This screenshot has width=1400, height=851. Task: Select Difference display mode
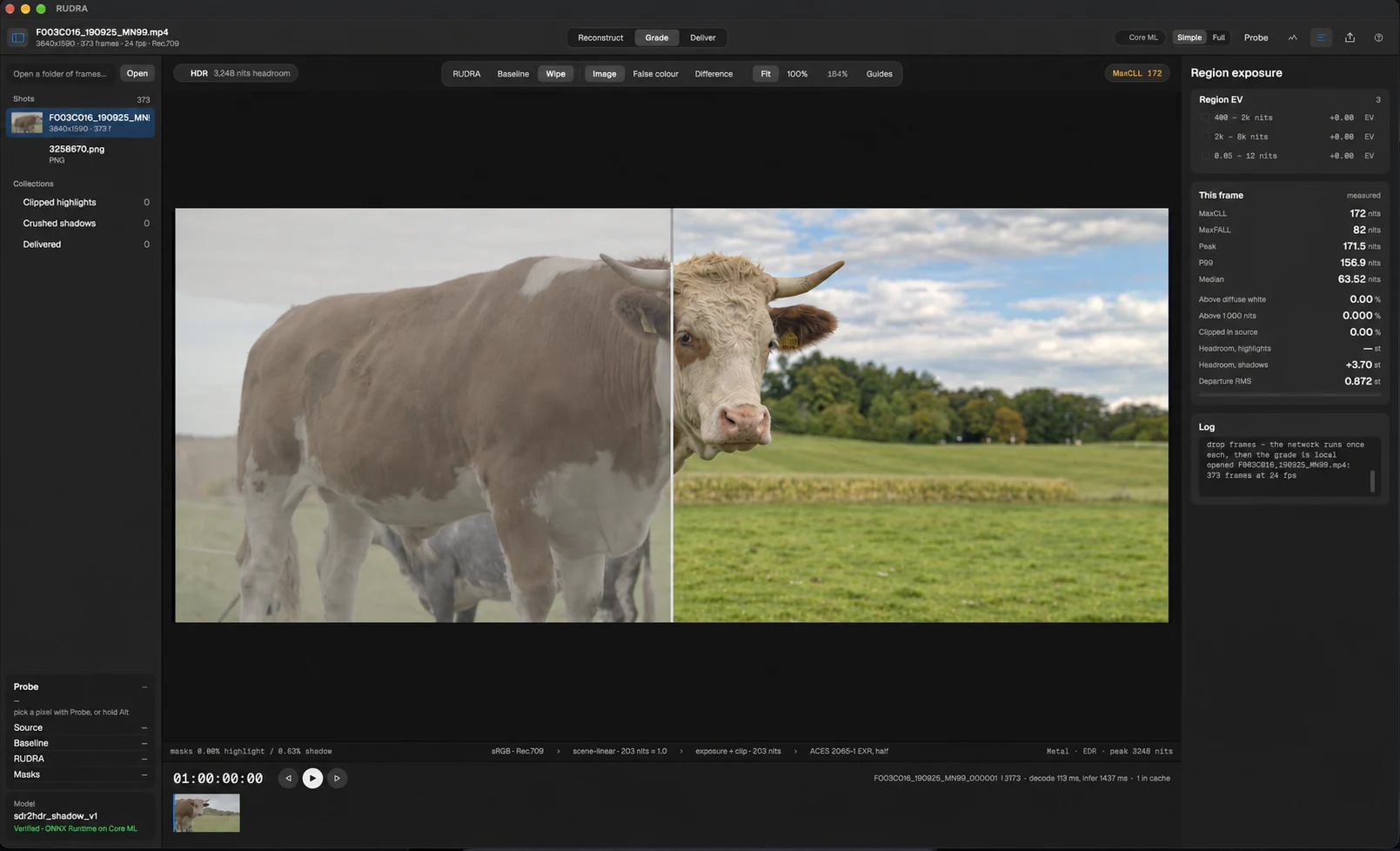[713, 74]
